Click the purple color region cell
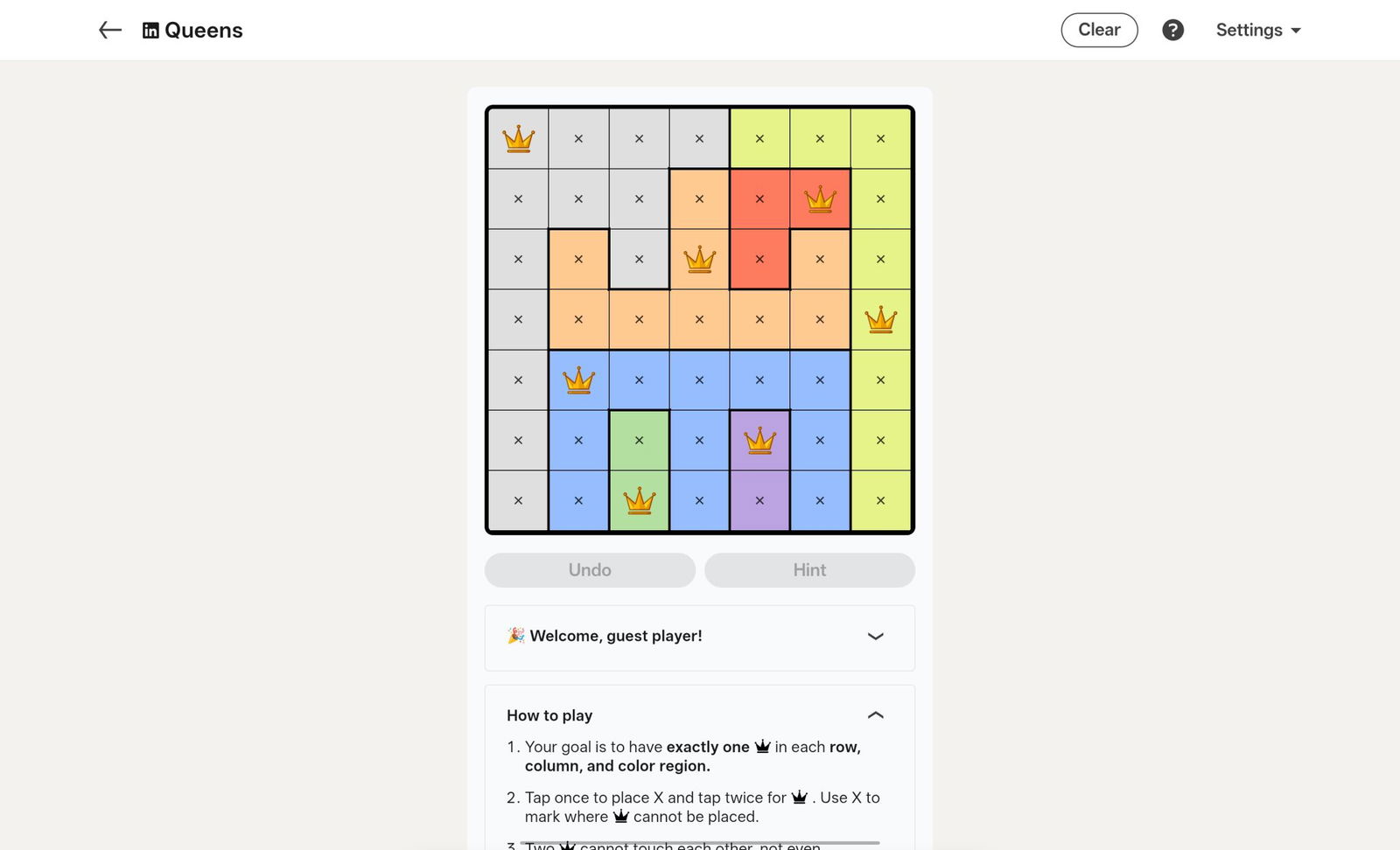This screenshot has height=850, width=1400. [x=759, y=500]
